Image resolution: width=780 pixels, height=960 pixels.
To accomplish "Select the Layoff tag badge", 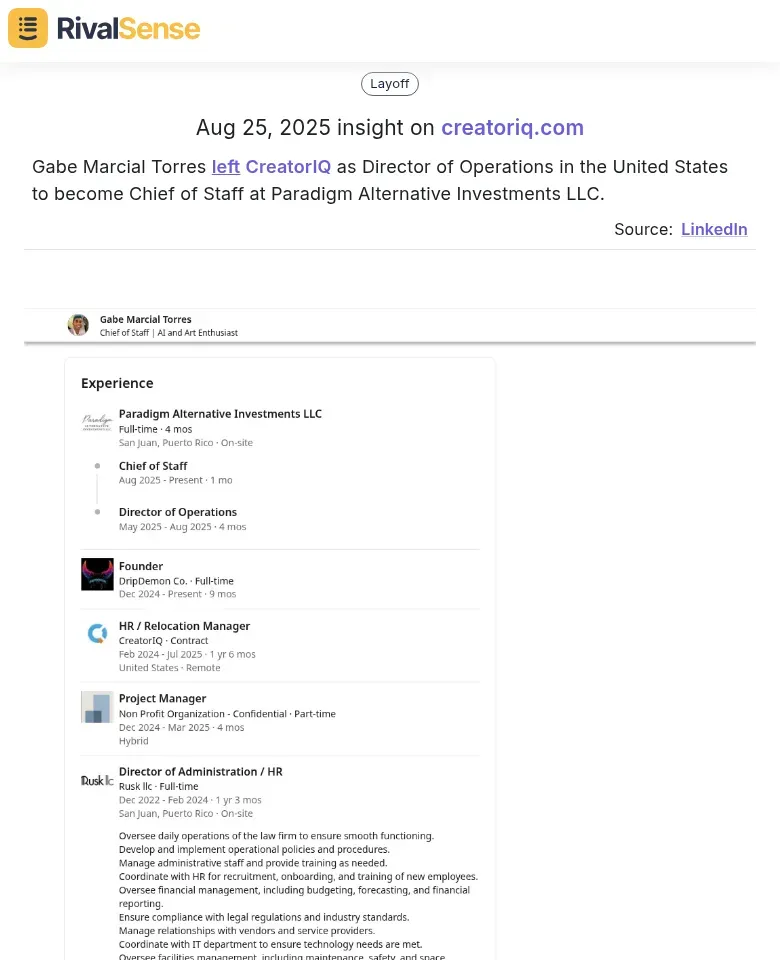I will (390, 84).
